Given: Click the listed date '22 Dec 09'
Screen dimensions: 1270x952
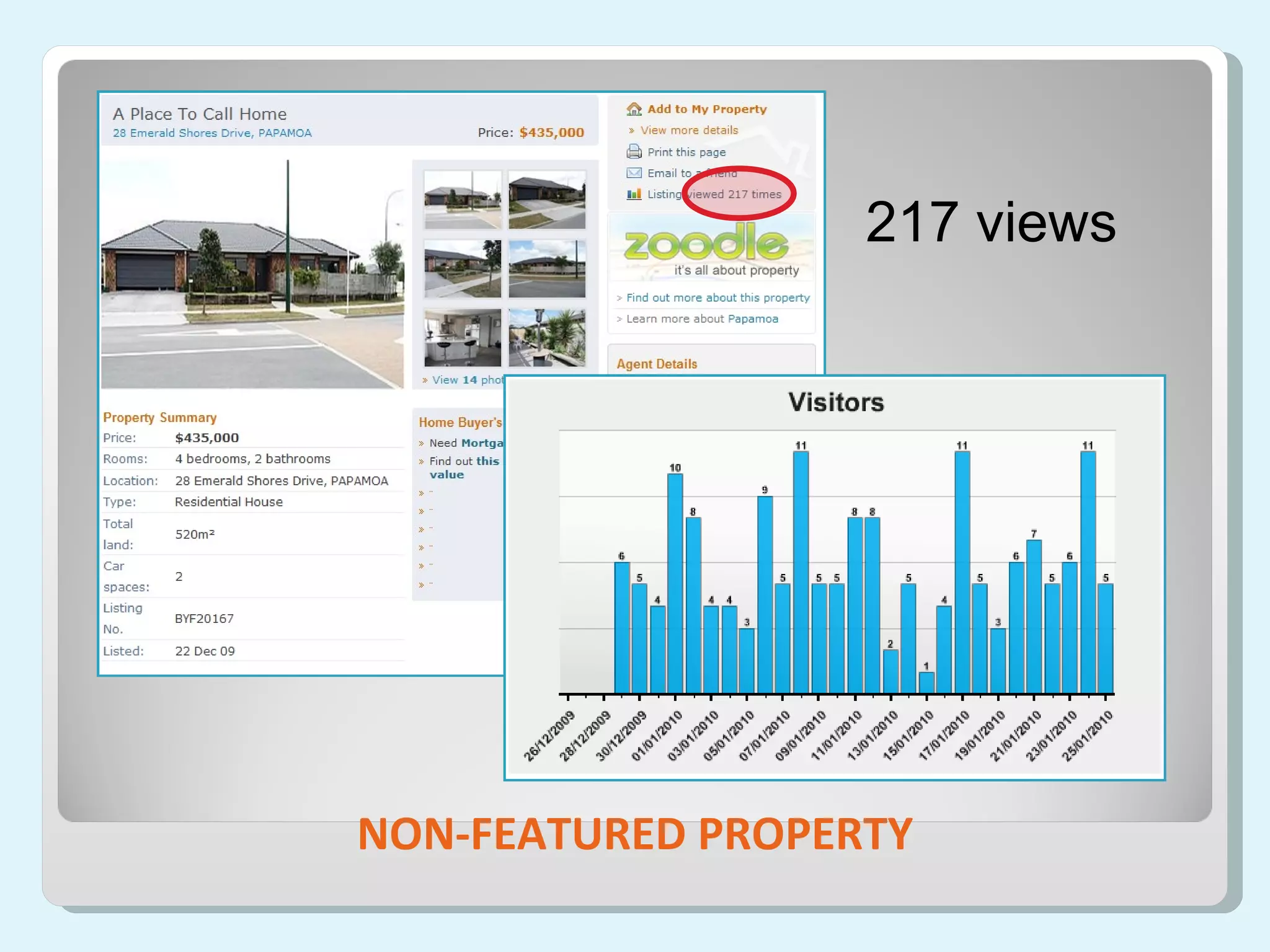Looking at the screenshot, I should pos(205,651).
